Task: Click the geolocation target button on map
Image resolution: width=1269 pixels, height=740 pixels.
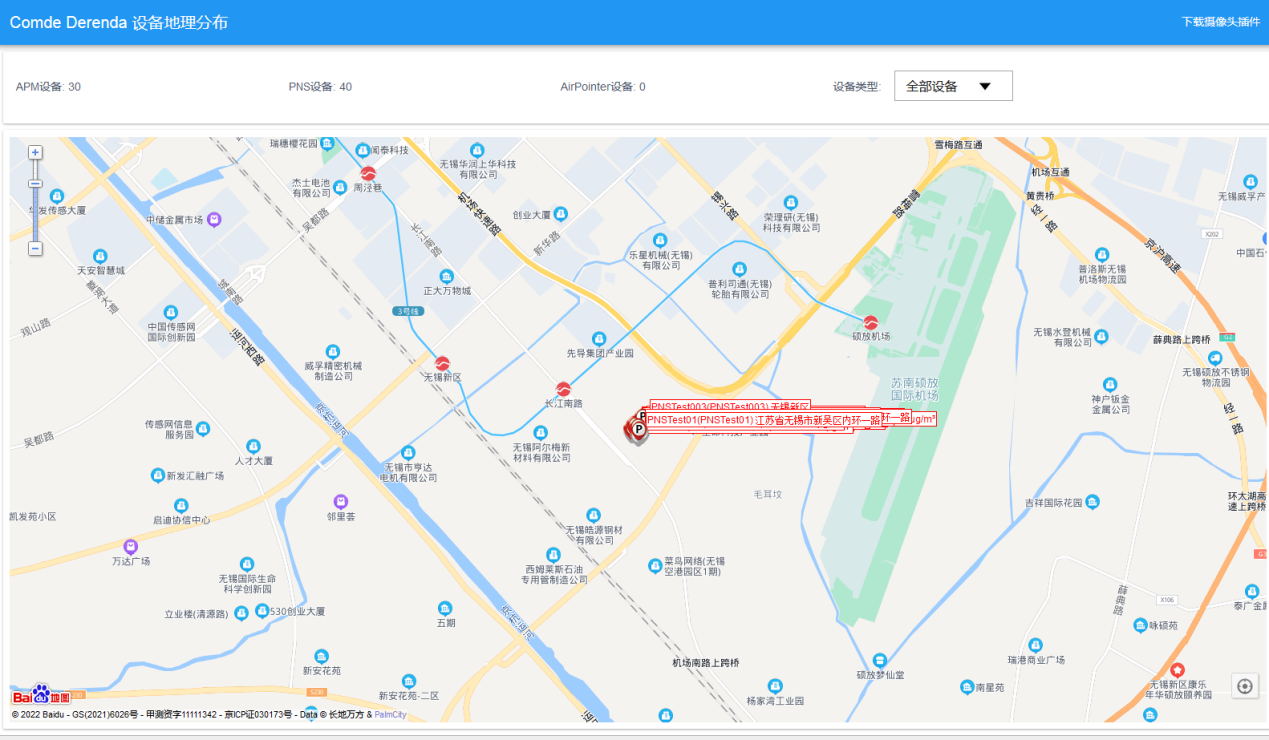Action: pyautogui.click(x=1244, y=686)
